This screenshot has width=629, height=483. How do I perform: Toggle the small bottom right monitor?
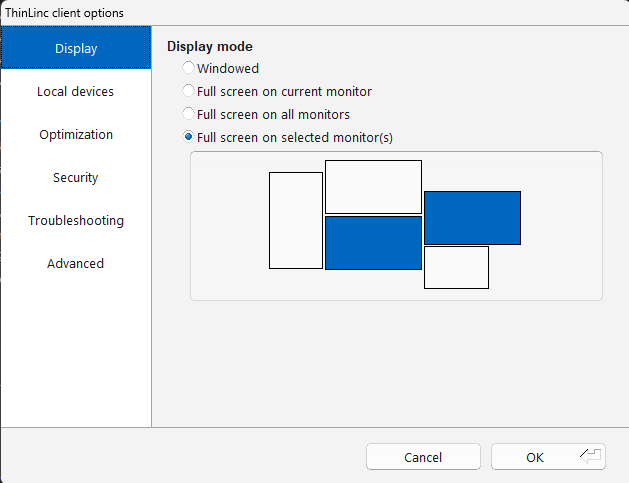tap(457, 268)
